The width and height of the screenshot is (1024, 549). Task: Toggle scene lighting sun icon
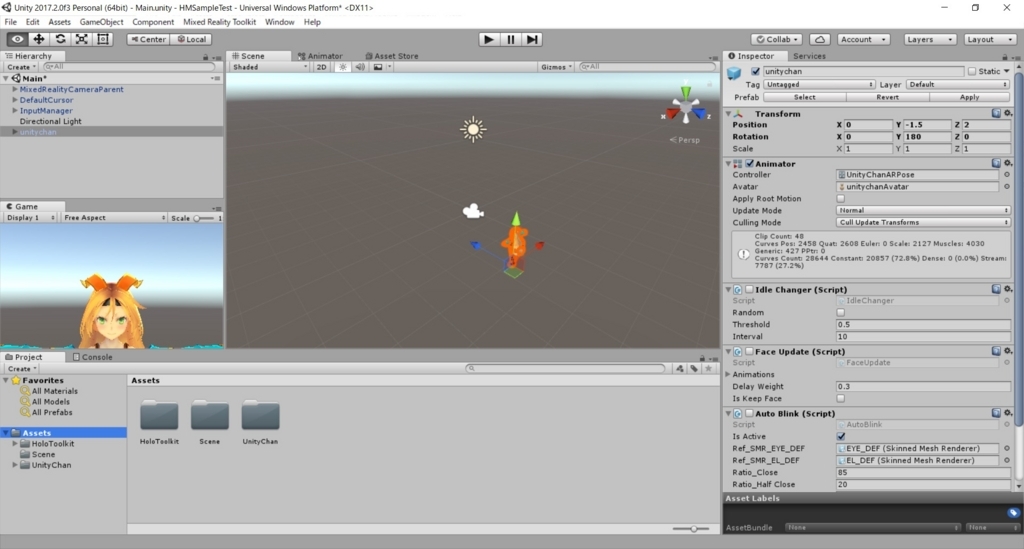point(342,67)
